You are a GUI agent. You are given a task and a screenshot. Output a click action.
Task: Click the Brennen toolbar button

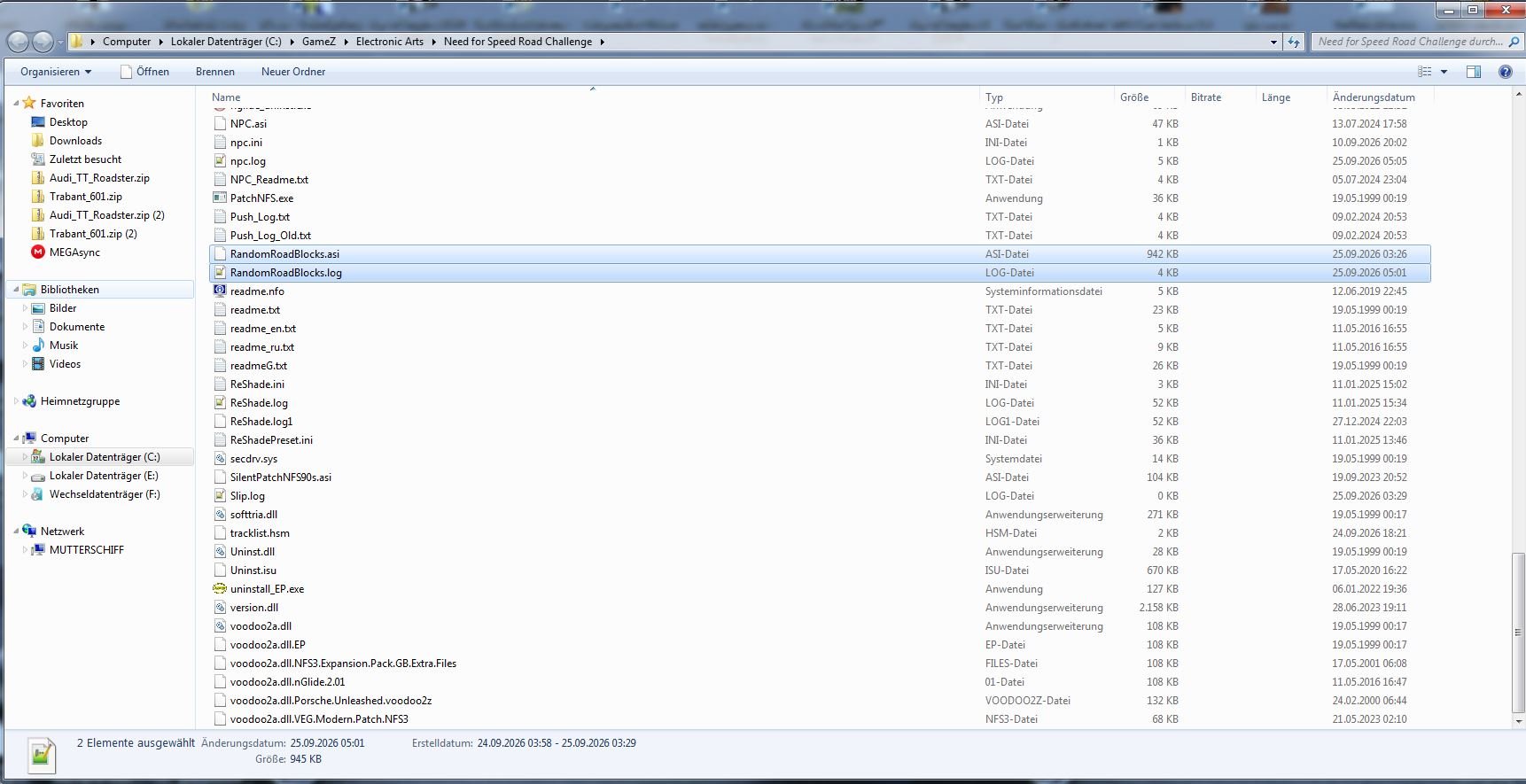pos(215,72)
